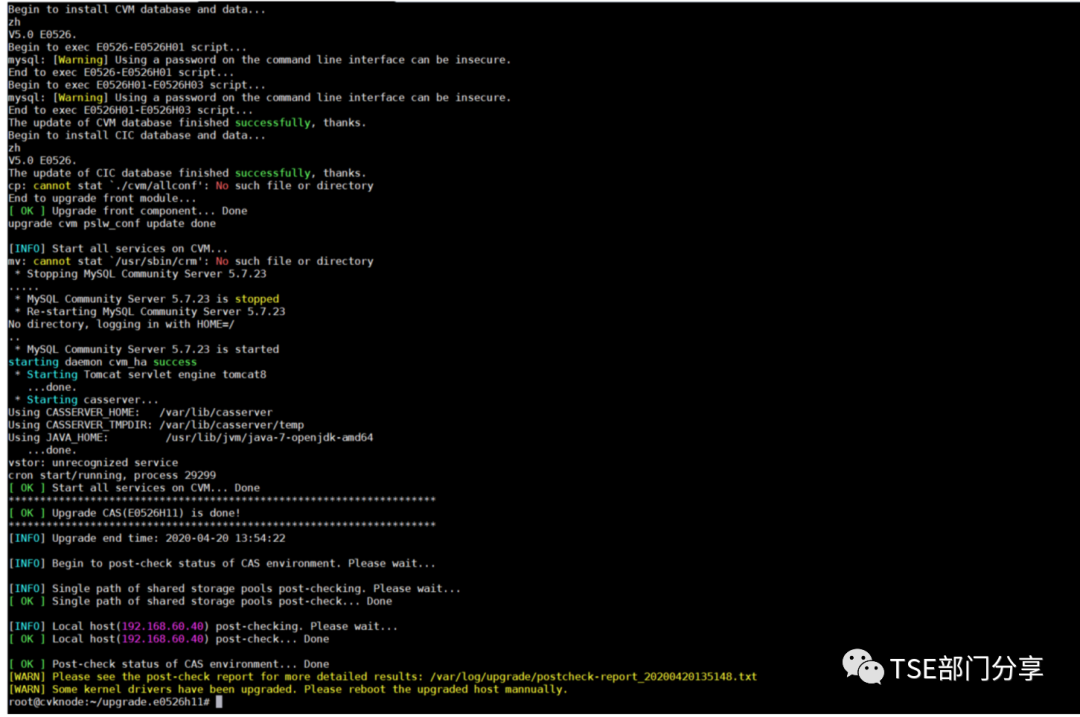Click 'Using CASSERVER_TMPDIR: /var/lib/casserver/temp' line

[x=156, y=425]
